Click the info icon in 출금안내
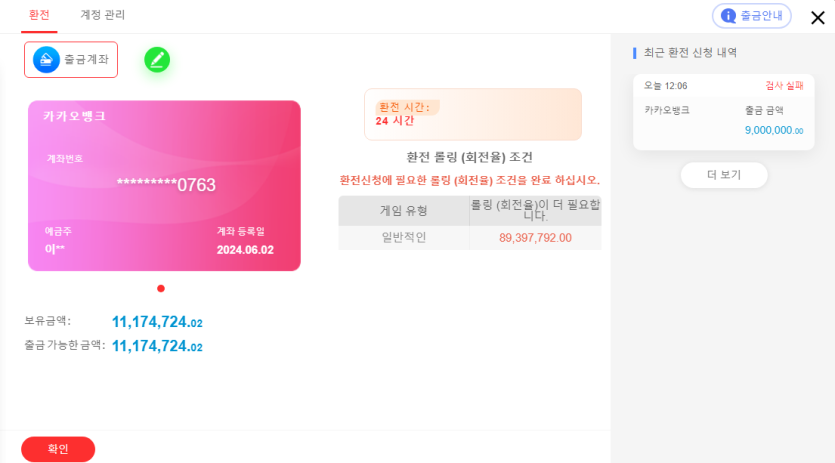 (x=728, y=16)
